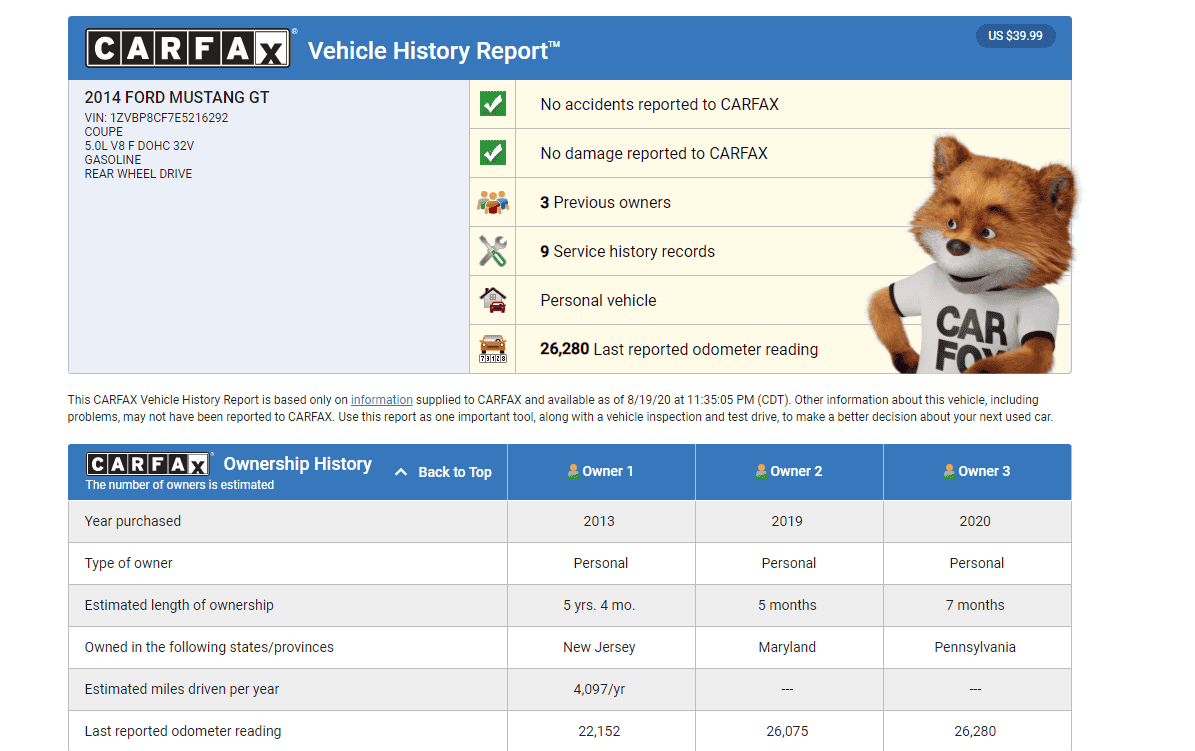Click the 4,097/yr value

[x=599, y=689]
